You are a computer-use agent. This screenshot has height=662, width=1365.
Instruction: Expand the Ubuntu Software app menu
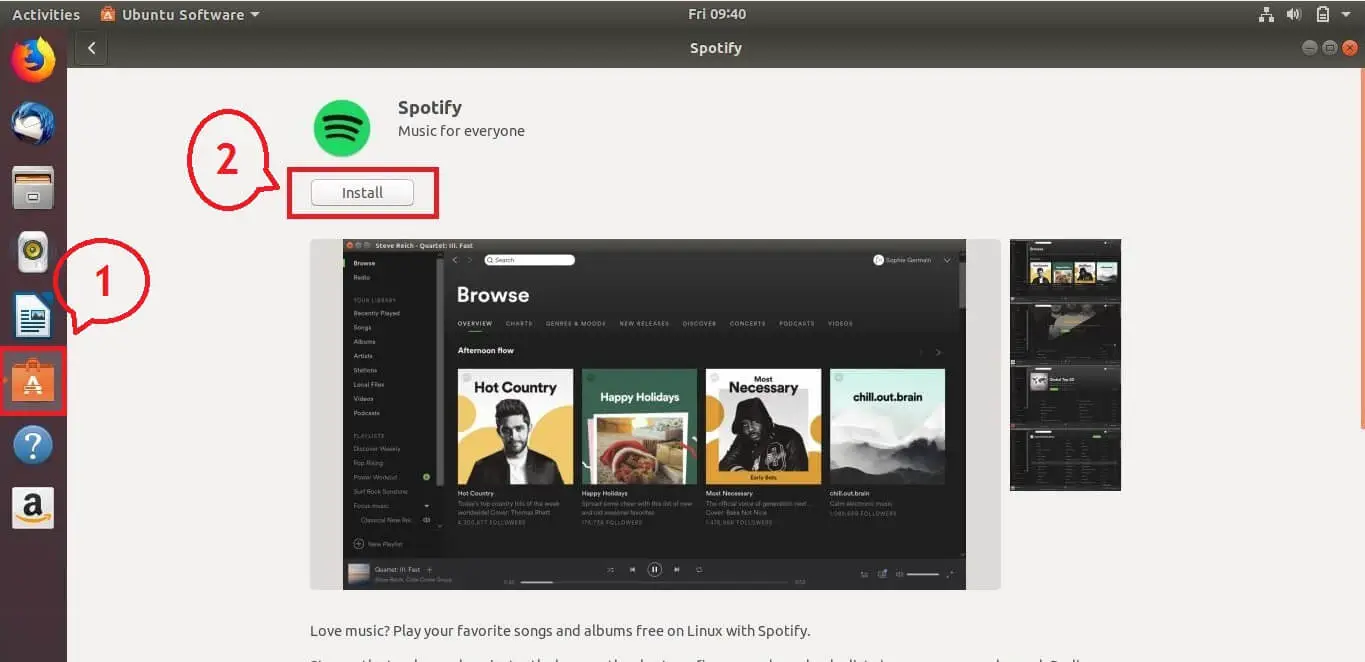[180, 15]
